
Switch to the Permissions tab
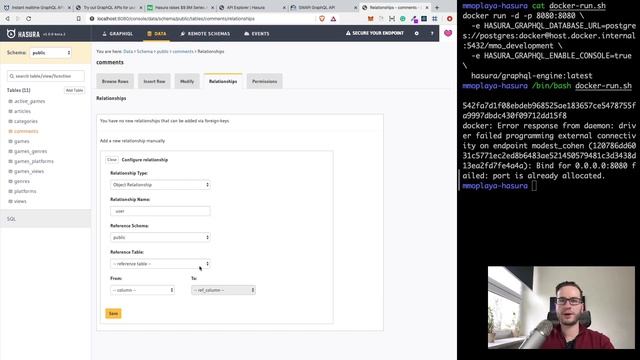[264, 81]
